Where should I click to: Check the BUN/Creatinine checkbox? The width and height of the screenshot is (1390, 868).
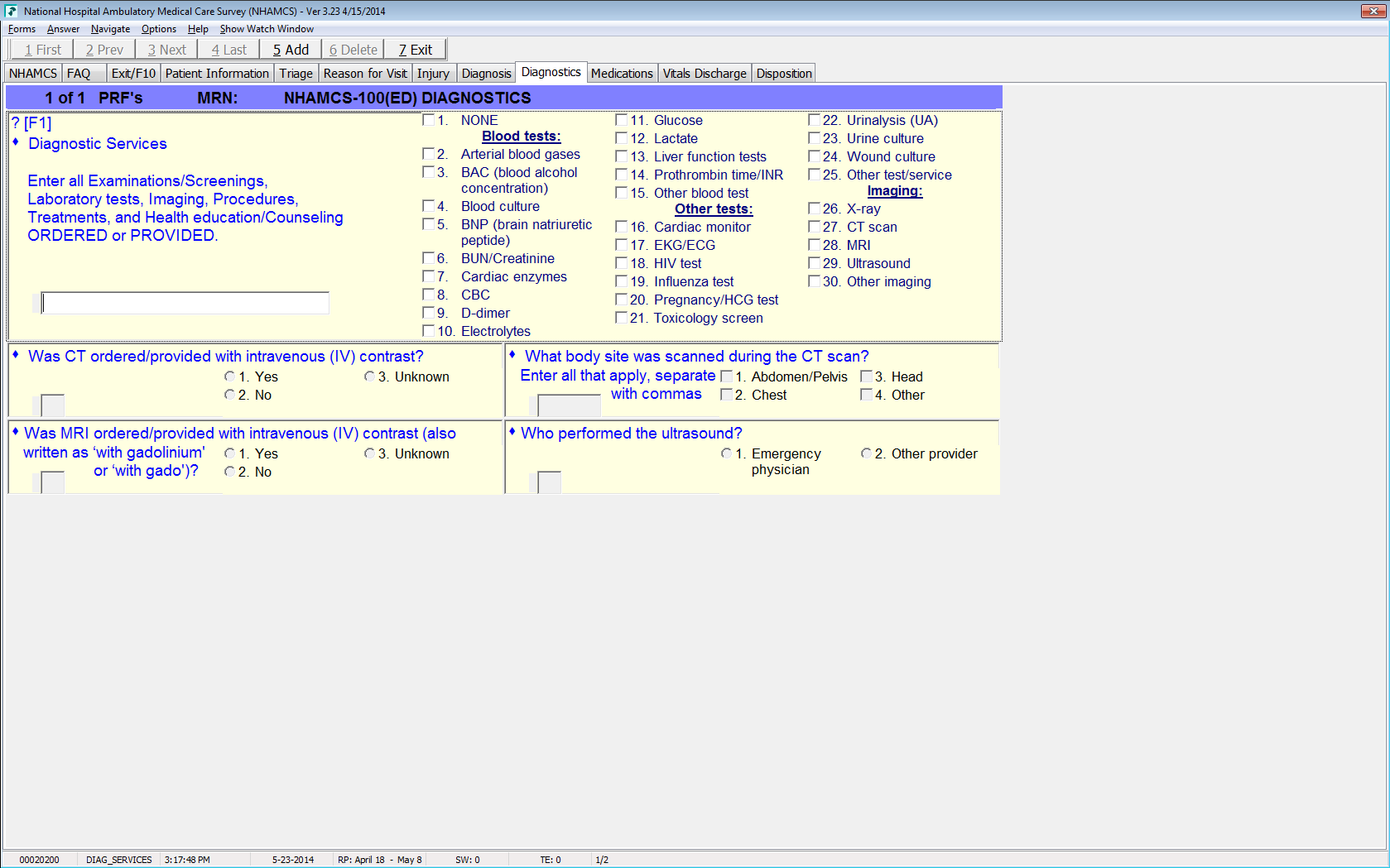[x=429, y=258]
